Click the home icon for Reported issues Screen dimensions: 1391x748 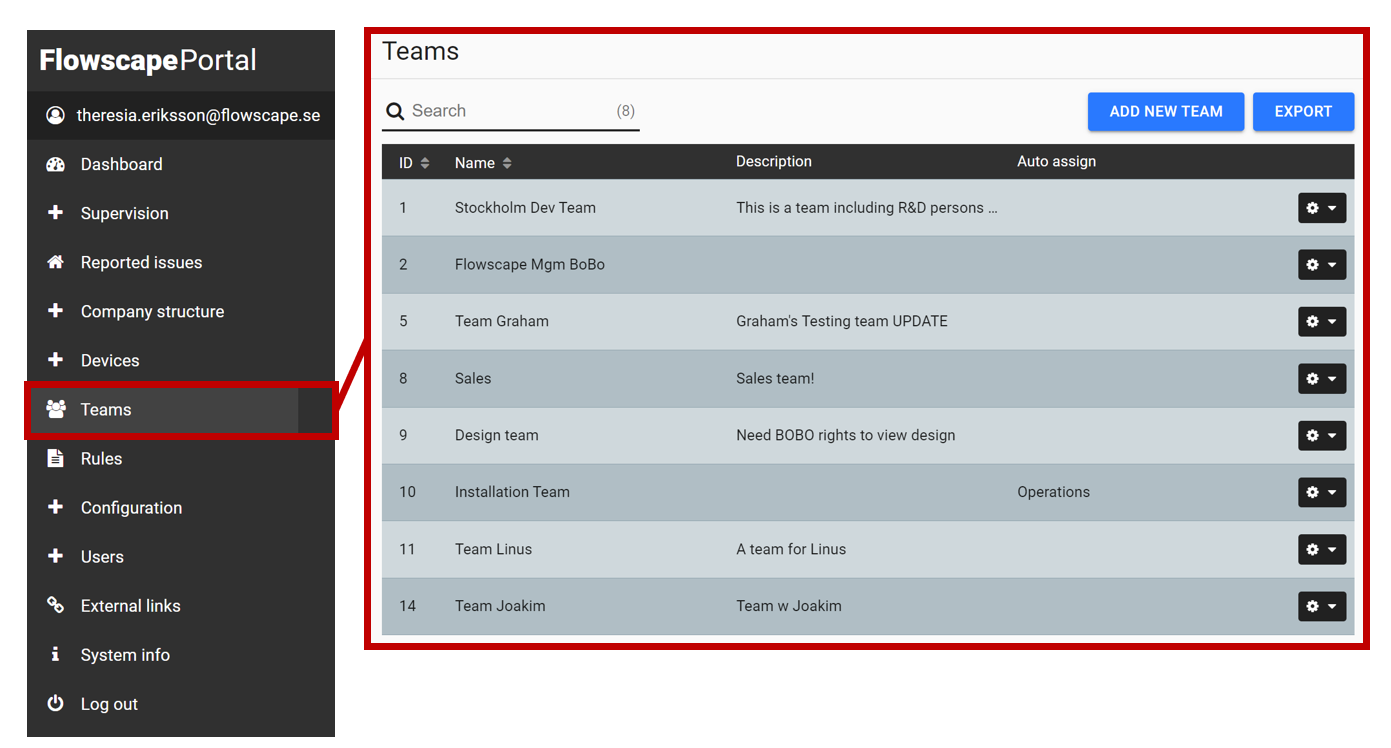(x=55, y=262)
